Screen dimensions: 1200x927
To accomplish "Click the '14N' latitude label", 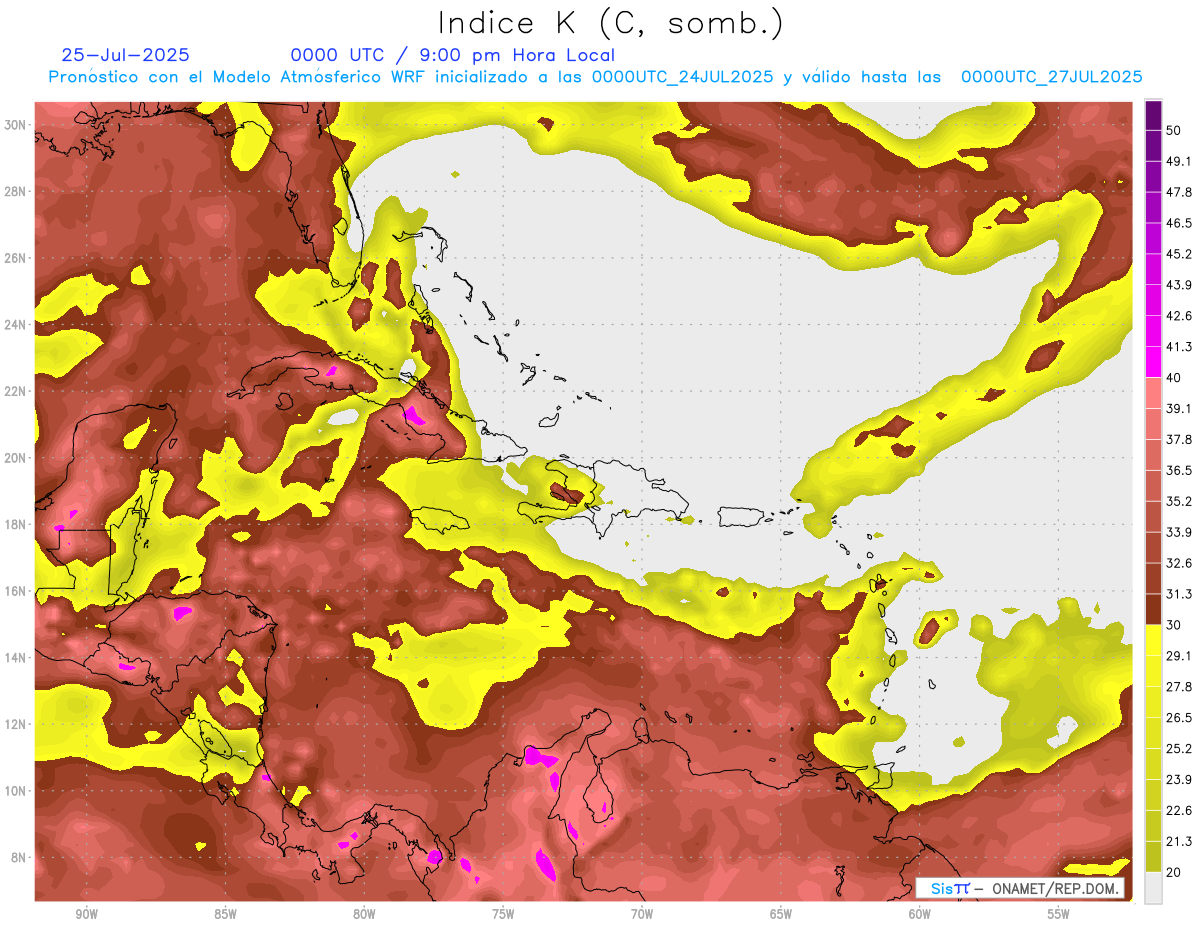I will click(x=16, y=658).
